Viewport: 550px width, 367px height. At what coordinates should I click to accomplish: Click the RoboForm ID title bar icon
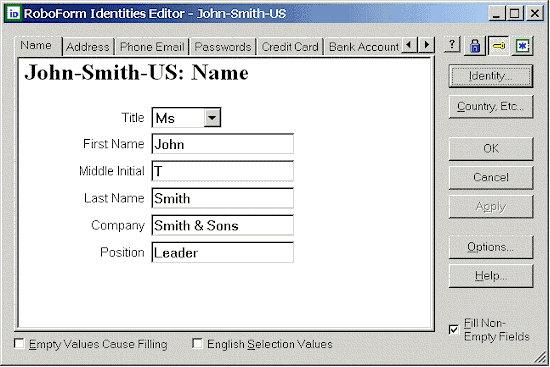pyautogui.click(x=14, y=13)
